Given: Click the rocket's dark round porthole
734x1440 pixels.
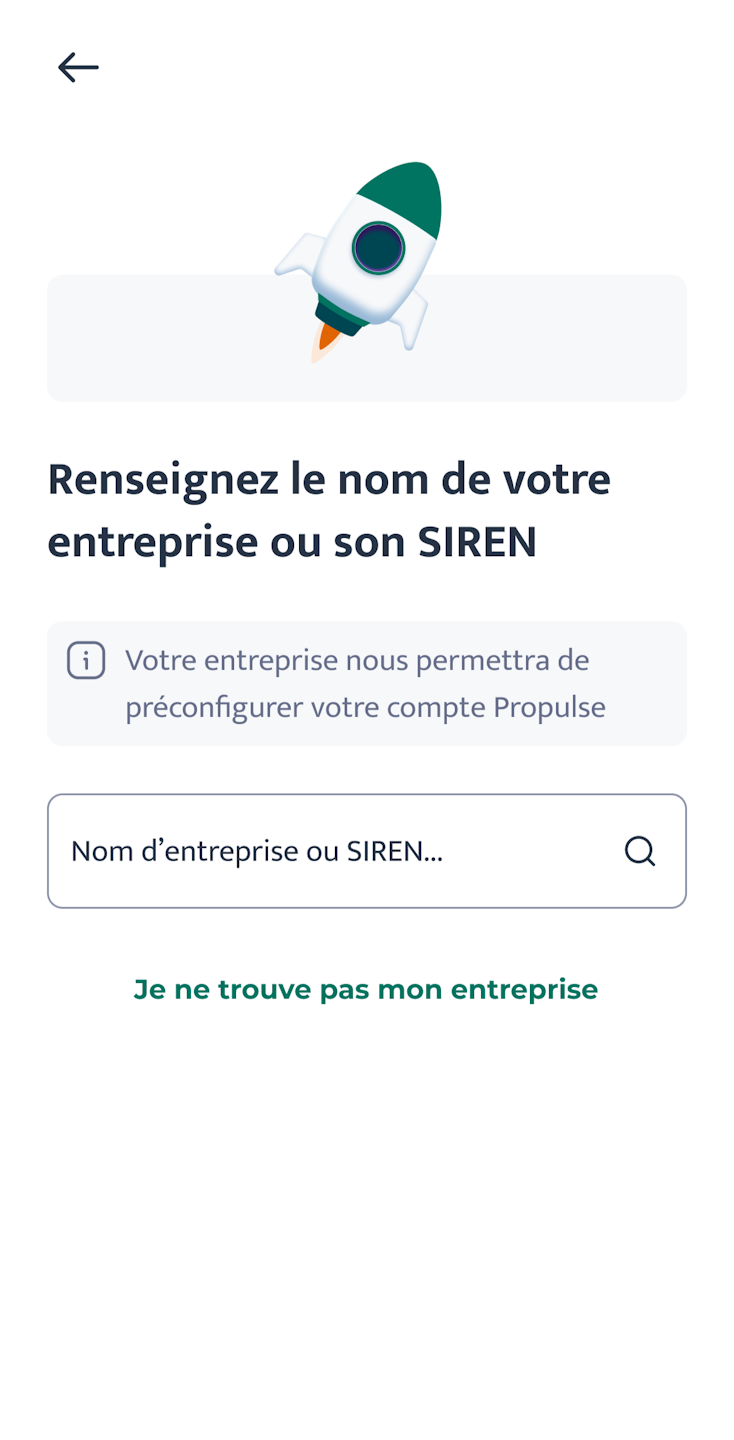Looking at the screenshot, I should pos(378,248).
